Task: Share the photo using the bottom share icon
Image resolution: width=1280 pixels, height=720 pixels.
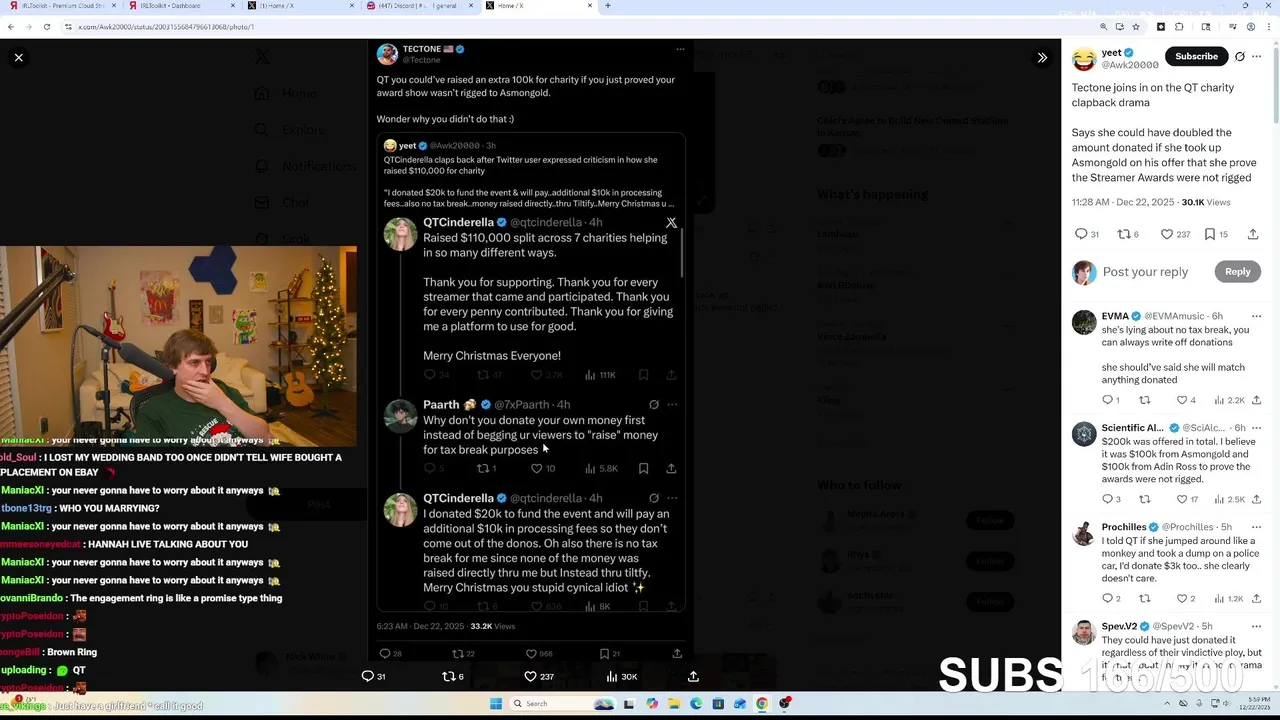Action: 693,677
